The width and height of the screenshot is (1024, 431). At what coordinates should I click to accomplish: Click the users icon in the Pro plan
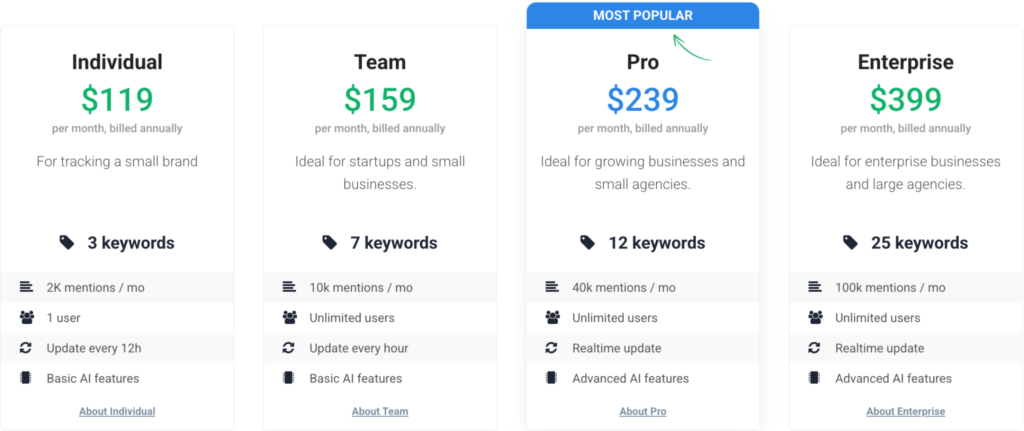click(552, 318)
